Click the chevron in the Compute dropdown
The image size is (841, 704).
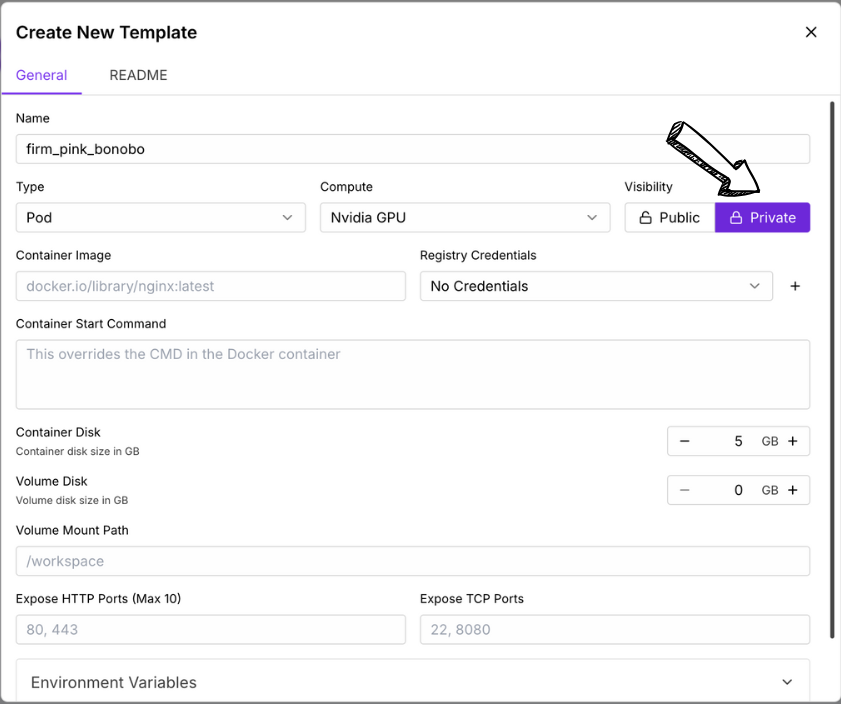[x=592, y=218]
